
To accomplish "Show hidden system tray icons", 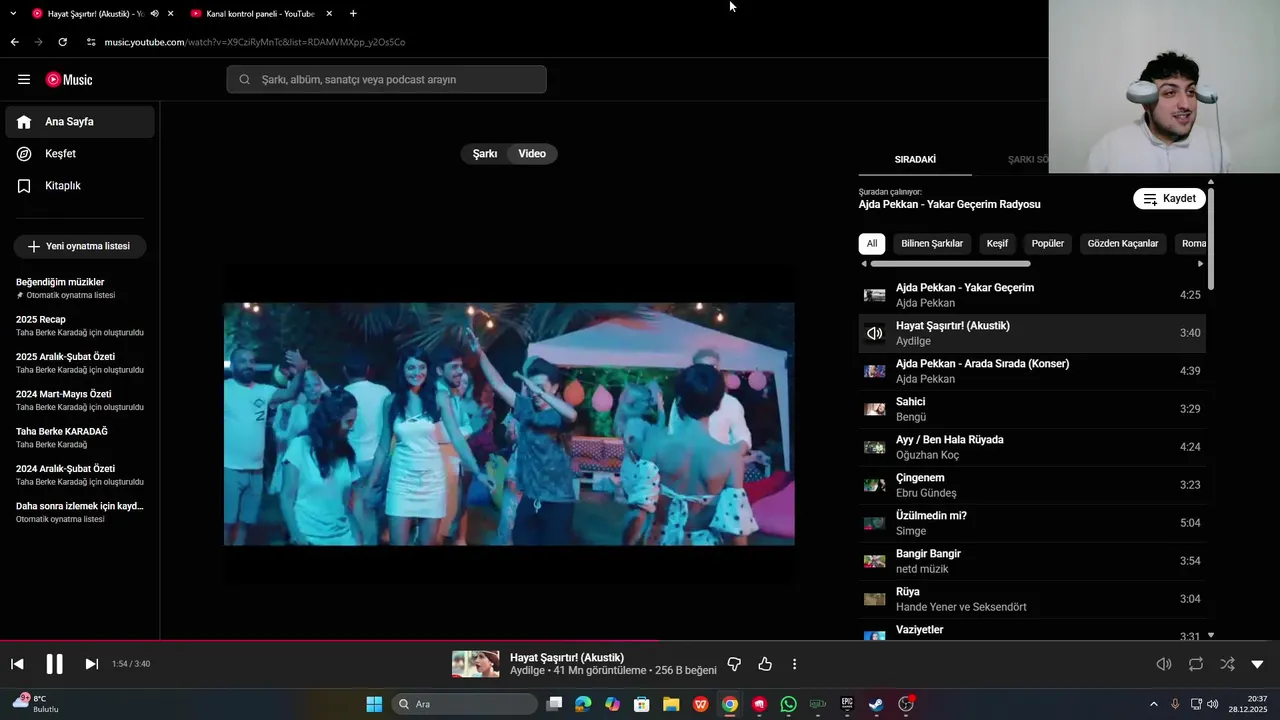I will 1153,704.
